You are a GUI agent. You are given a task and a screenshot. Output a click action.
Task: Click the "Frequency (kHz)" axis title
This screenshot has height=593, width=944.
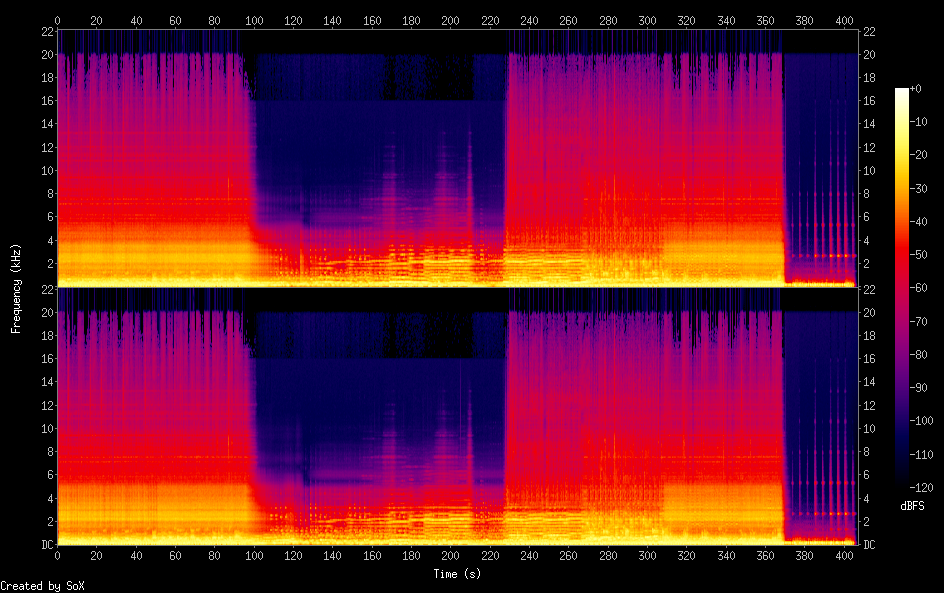tap(16, 288)
